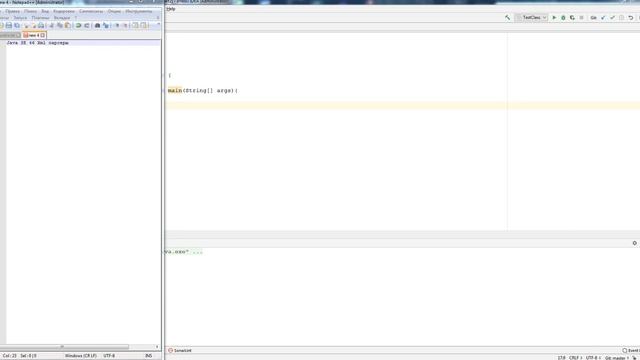Click the Save All icon in Notepad++
The width and height of the screenshot is (640, 360).
click(x=17, y=25)
